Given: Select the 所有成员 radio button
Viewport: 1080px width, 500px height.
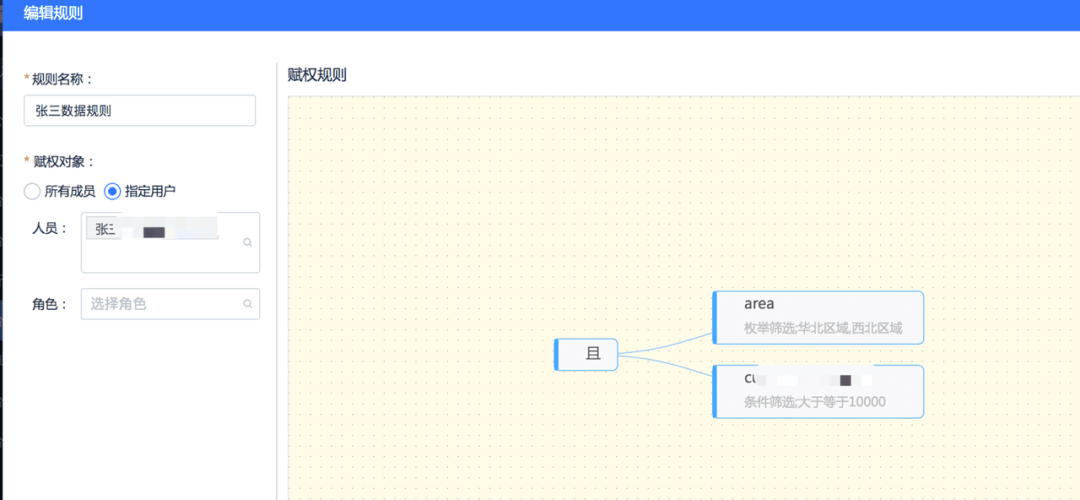Looking at the screenshot, I should [x=32, y=191].
